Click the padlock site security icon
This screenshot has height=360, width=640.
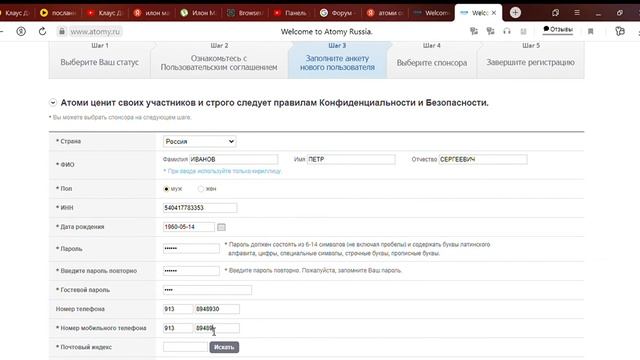click(62, 31)
